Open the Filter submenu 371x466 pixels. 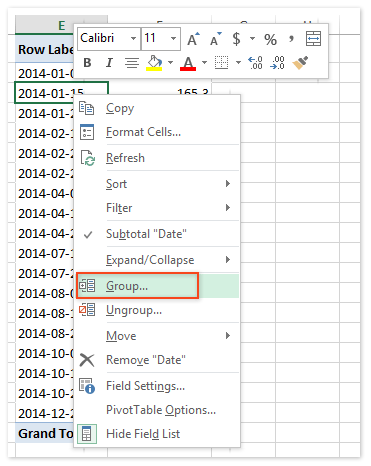[x=157, y=208]
